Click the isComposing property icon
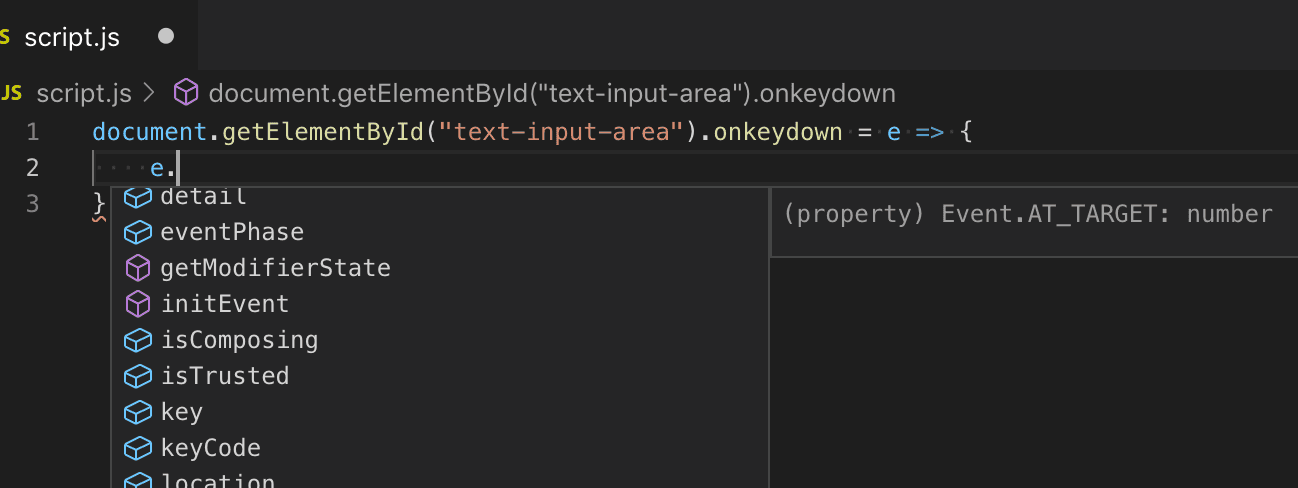The height and width of the screenshot is (488, 1298). tap(136, 340)
